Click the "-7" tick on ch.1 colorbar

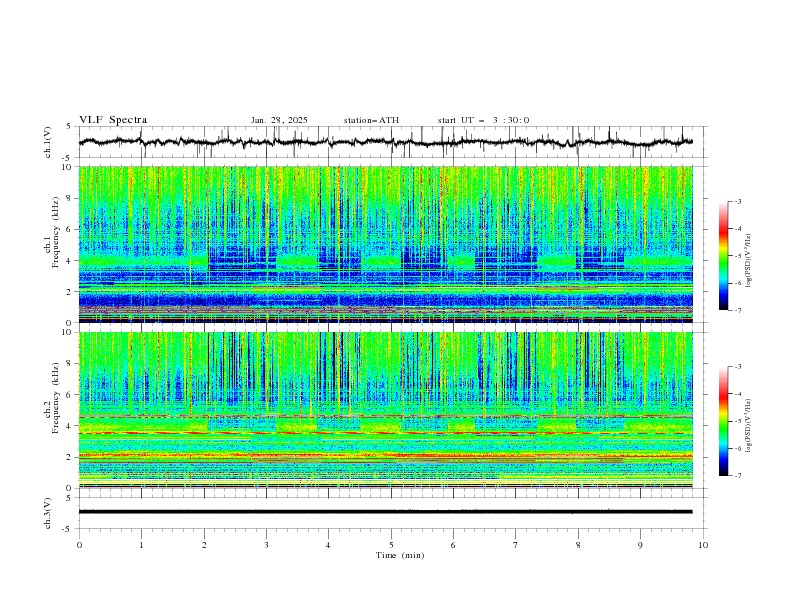tap(738, 310)
